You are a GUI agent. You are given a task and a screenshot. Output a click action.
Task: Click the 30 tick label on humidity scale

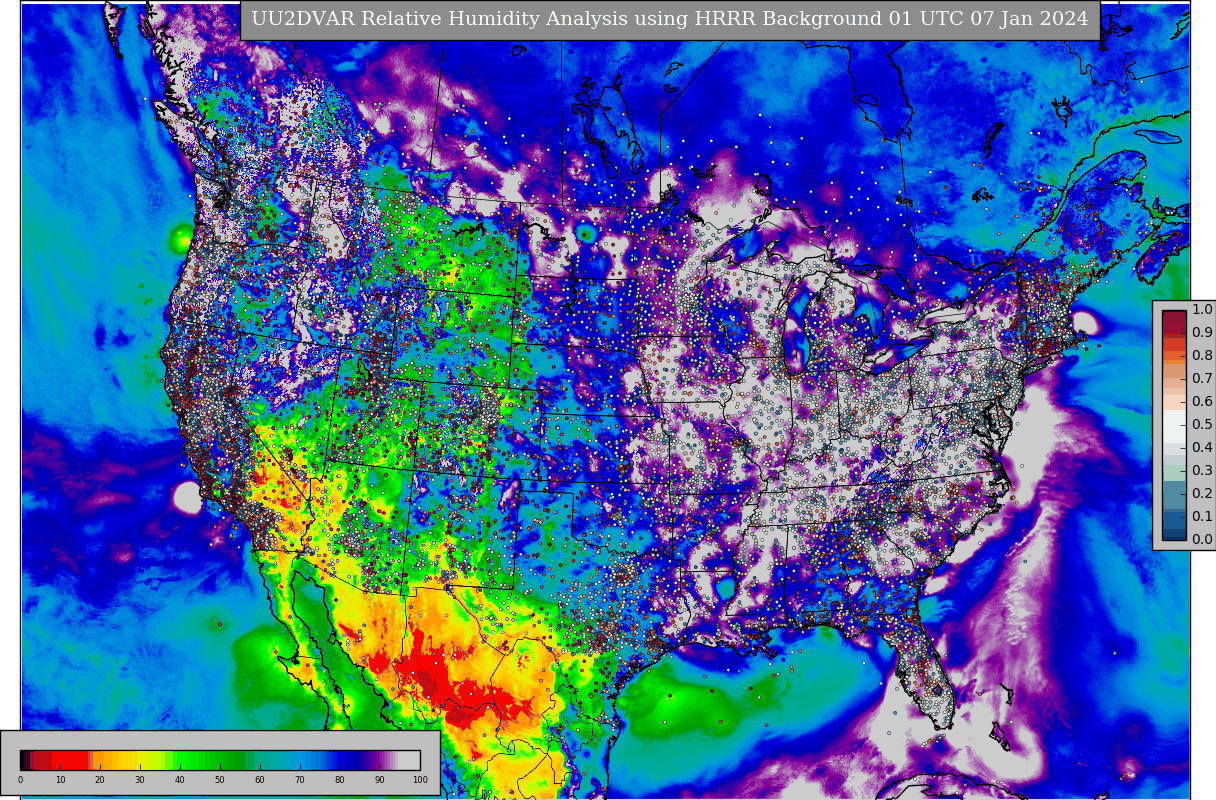140,780
